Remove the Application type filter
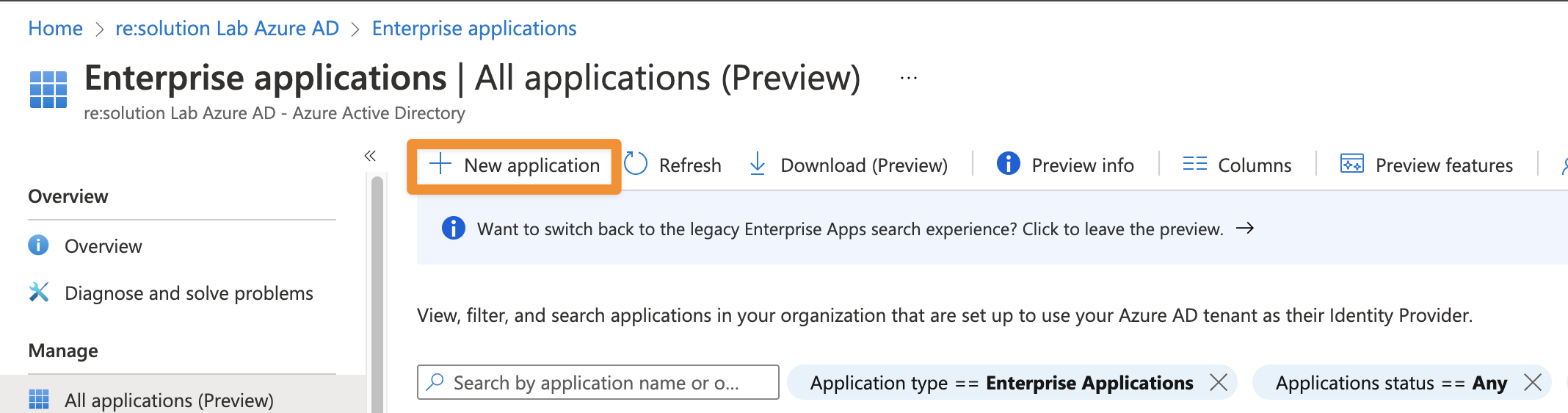 tap(1219, 383)
